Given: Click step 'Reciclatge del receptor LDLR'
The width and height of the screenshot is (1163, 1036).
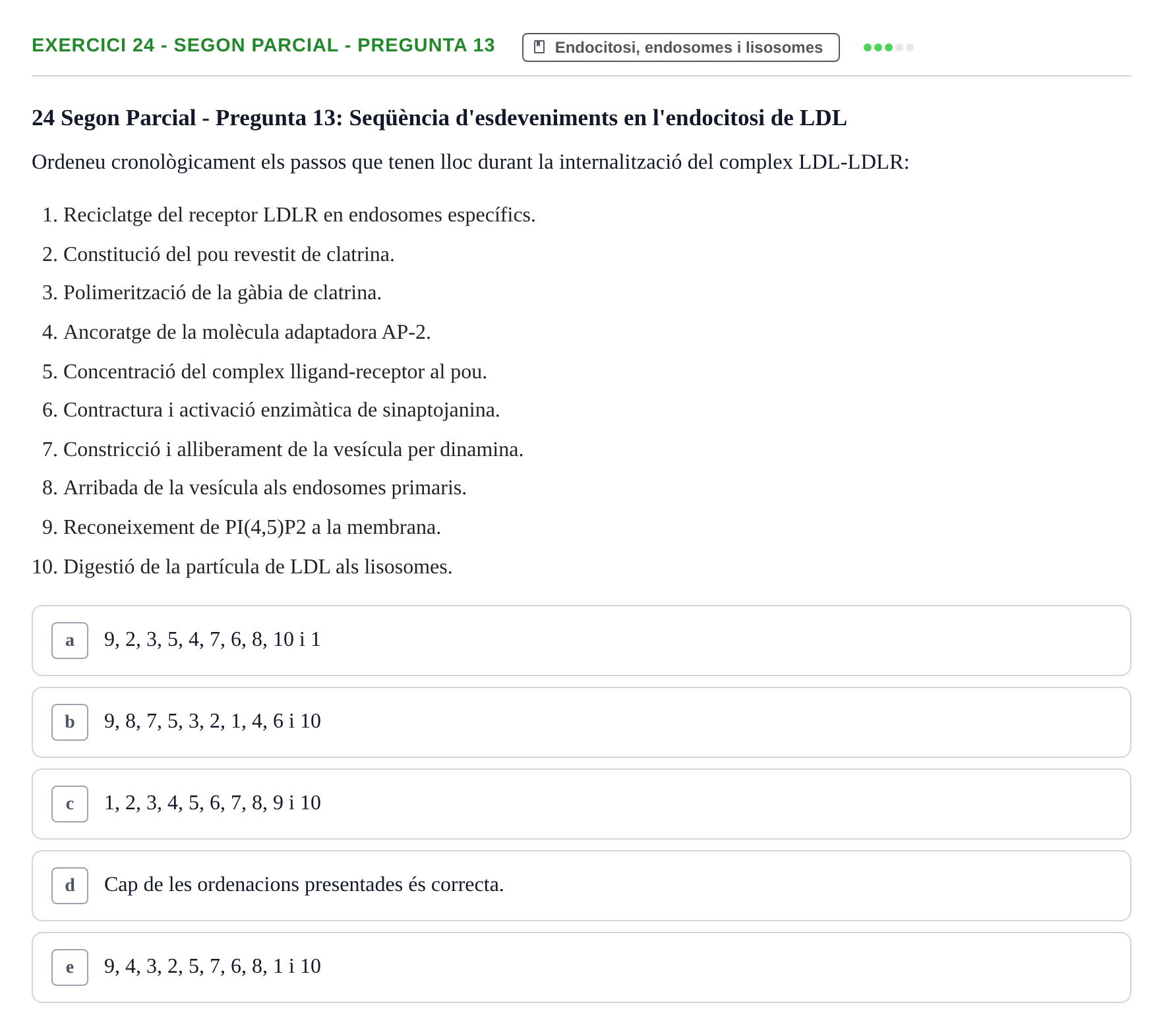Looking at the screenshot, I should click(x=299, y=215).
